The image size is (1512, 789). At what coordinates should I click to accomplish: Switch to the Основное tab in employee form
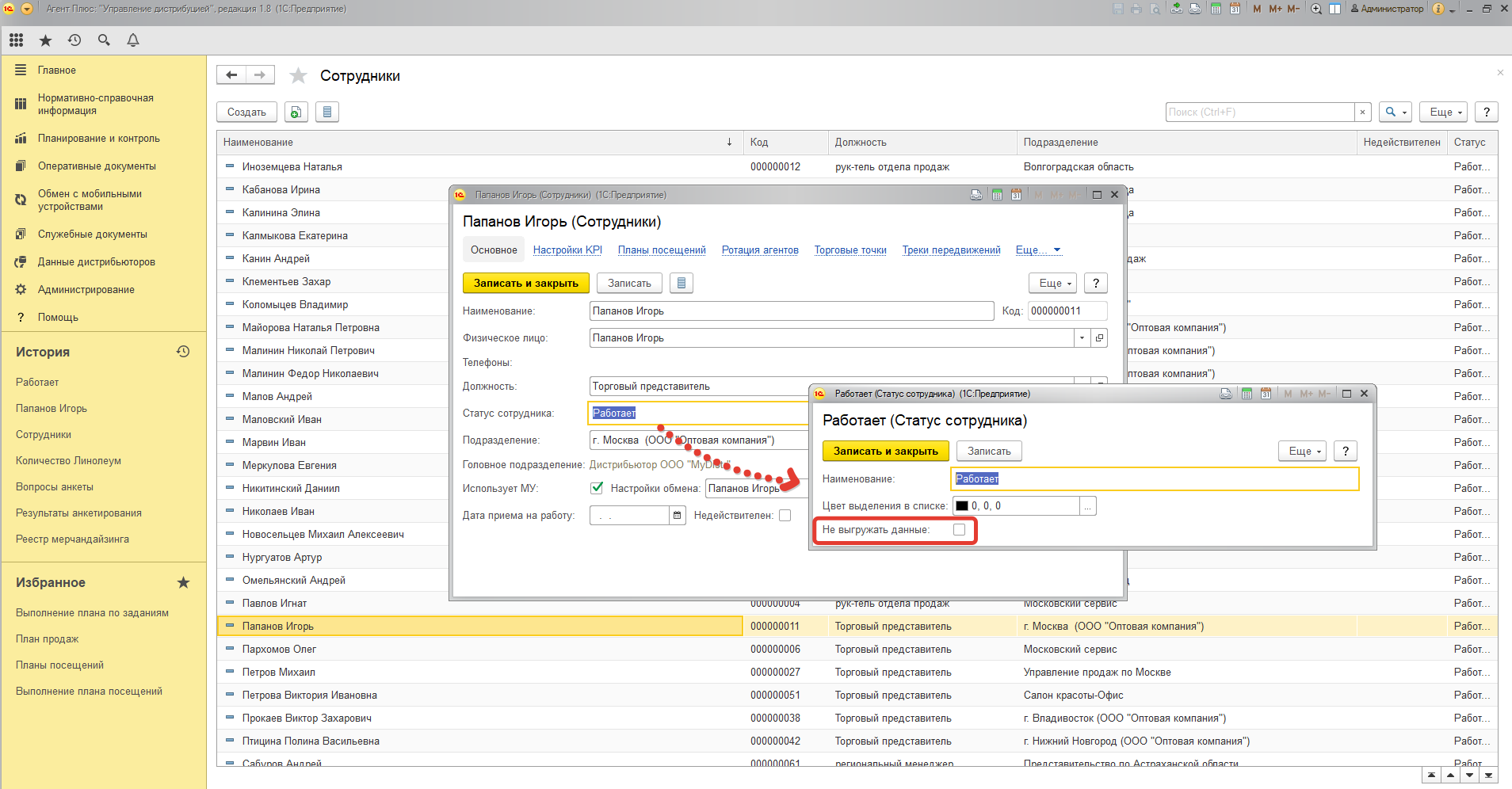[494, 250]
